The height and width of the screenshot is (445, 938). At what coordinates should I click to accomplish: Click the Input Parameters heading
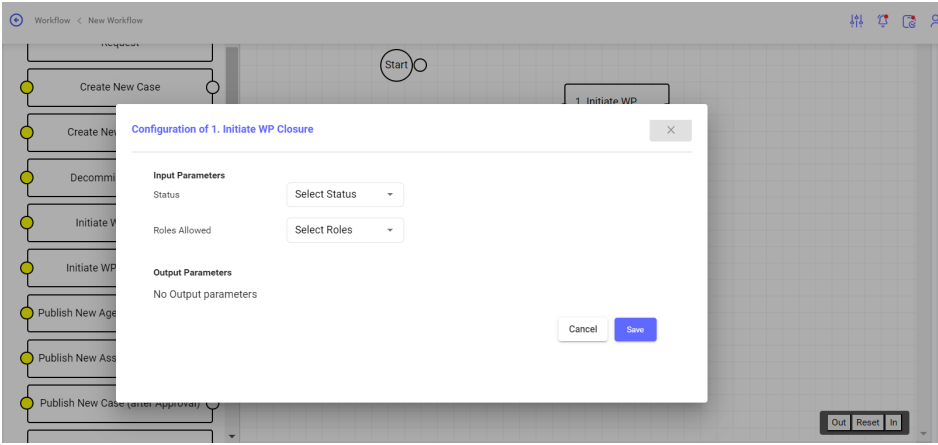189,176
